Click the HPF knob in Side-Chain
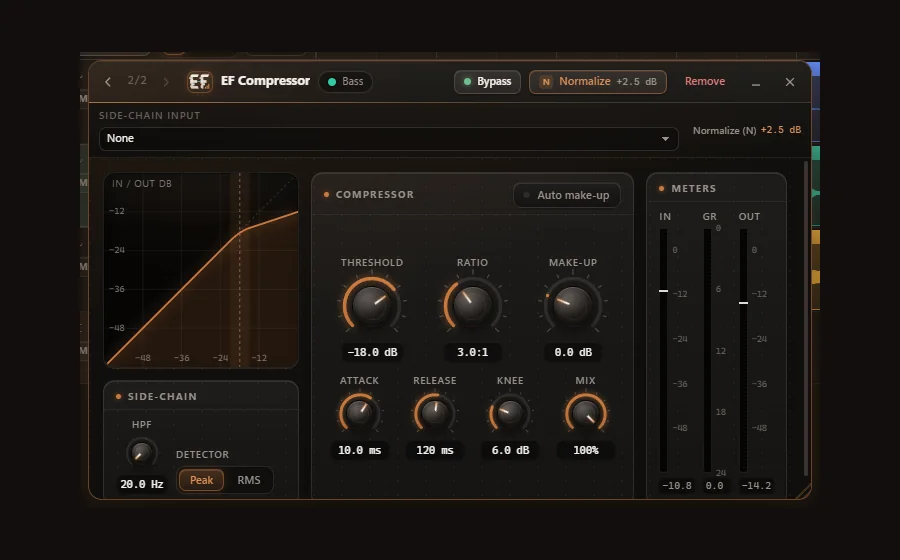The height and width of the screenshot is (560, 900). tap(141, 453)
